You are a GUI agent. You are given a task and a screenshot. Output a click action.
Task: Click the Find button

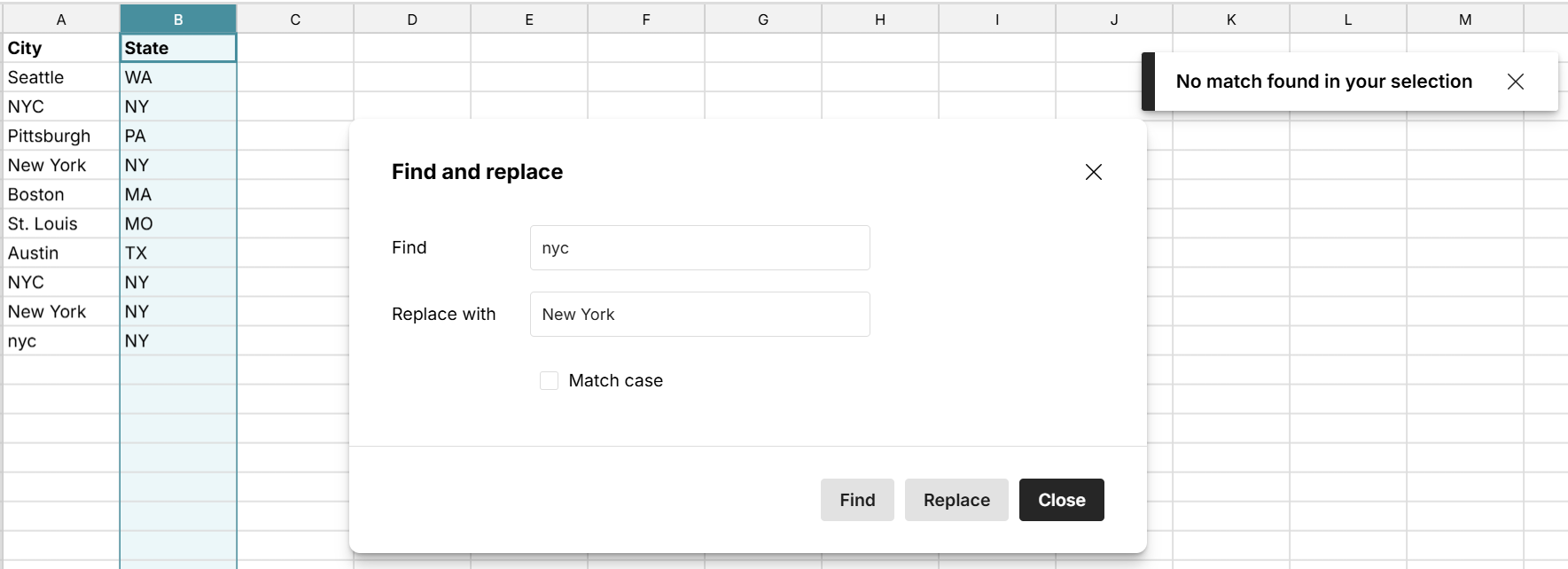tap(856, 500)
